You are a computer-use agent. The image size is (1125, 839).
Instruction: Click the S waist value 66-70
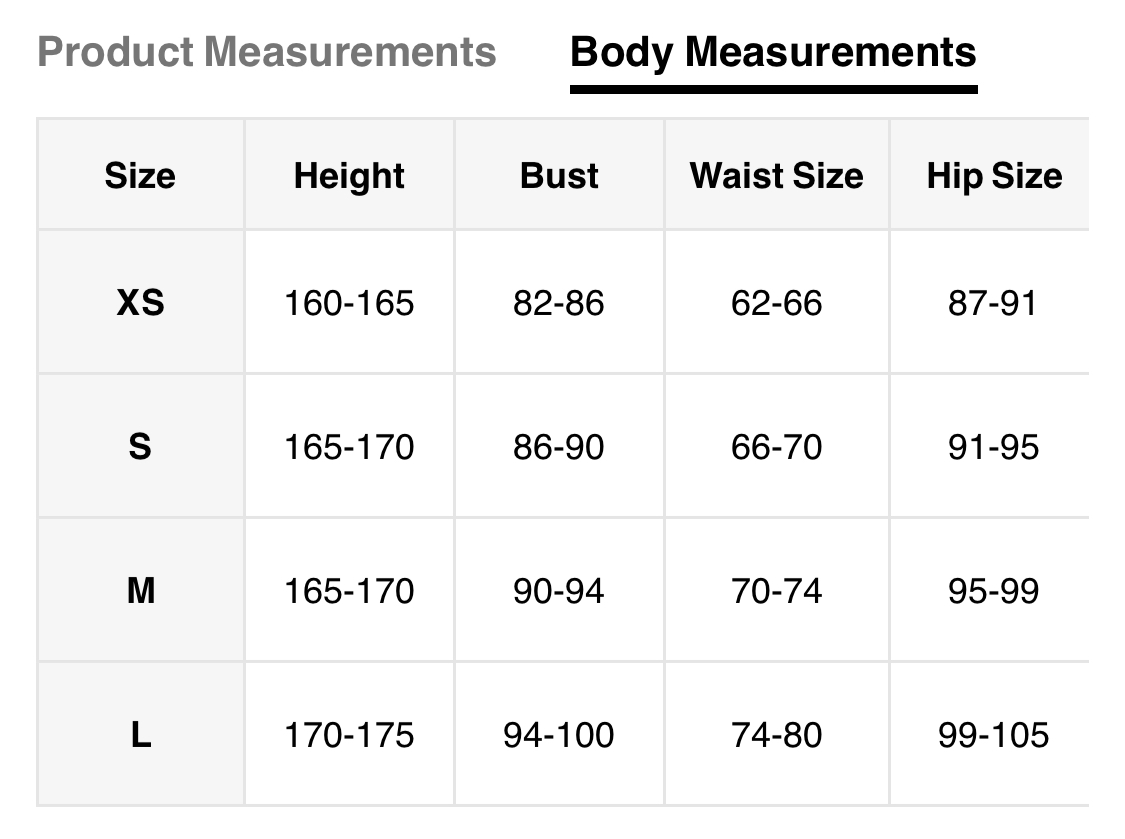click(776, 446)
